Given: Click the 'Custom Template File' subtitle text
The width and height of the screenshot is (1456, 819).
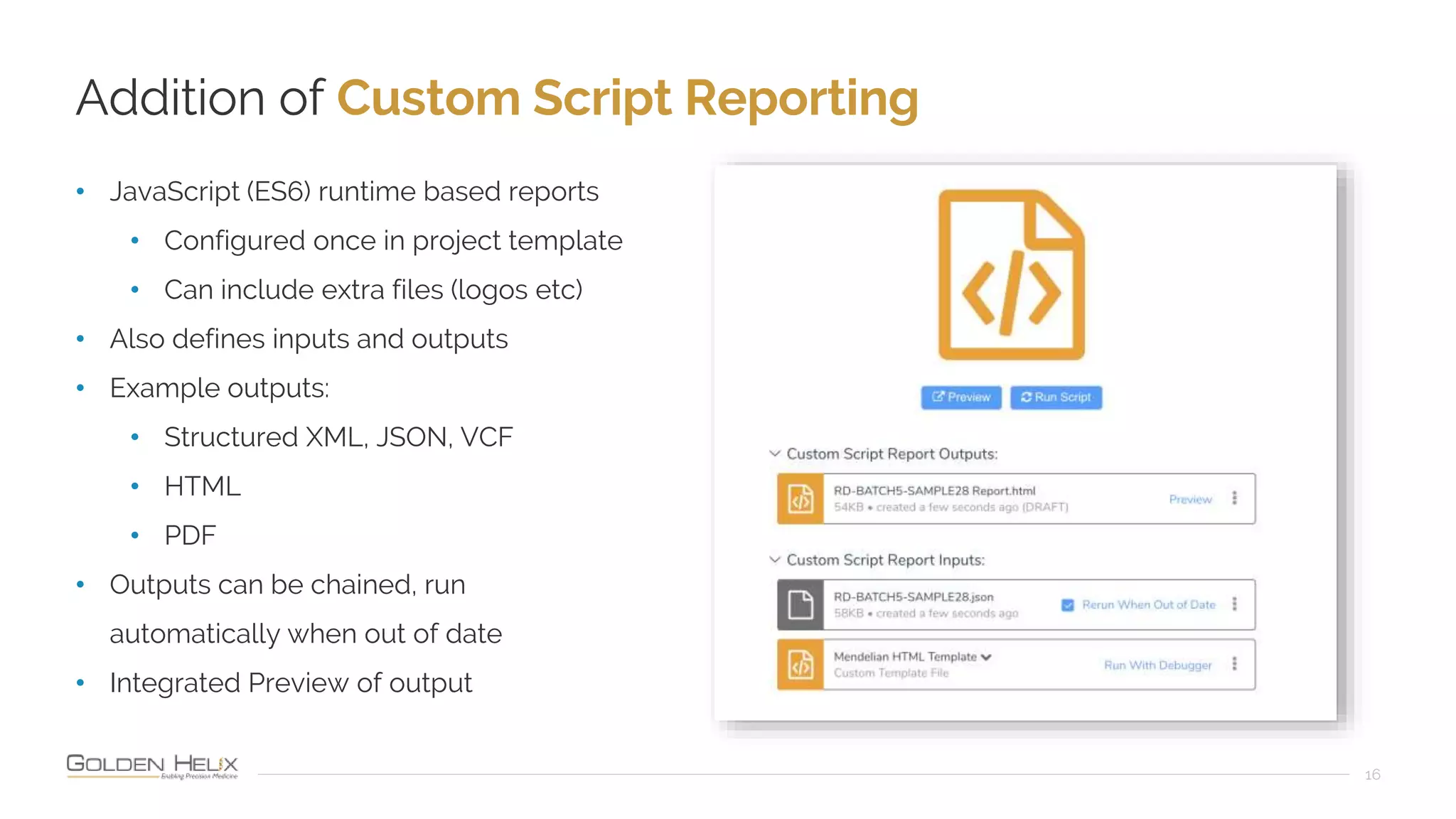Looking at the screenshot, I should [x=891, y=673].
